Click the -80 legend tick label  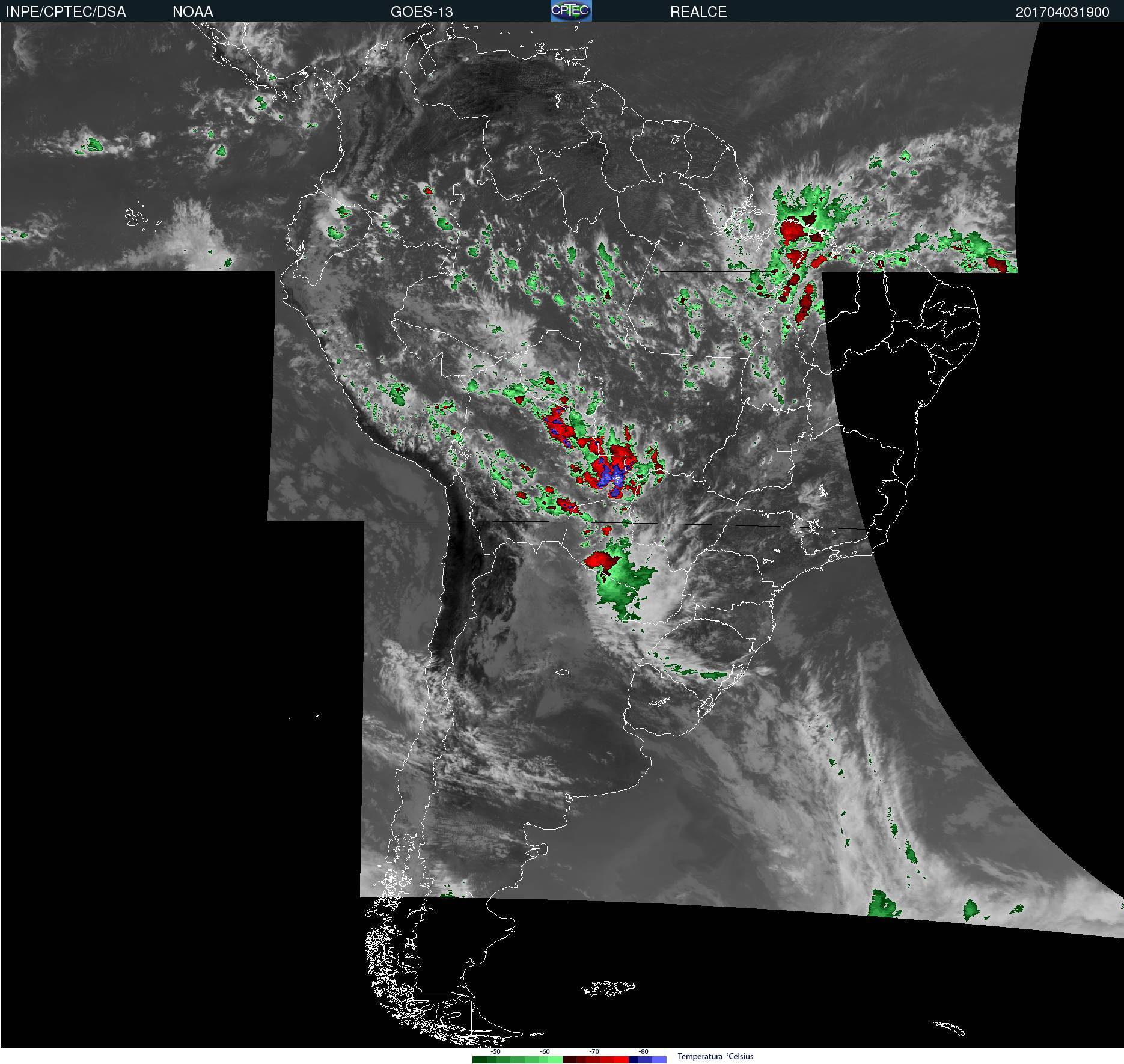click(643, 1051)
